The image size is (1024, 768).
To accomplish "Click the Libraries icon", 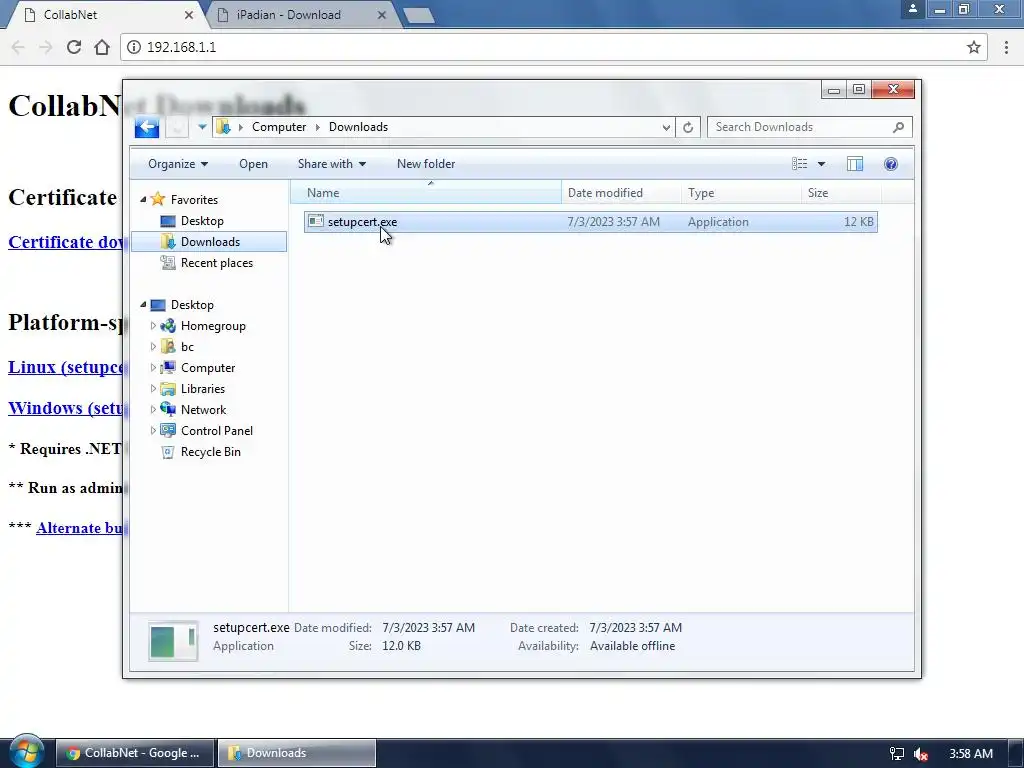I will point(168,389).
